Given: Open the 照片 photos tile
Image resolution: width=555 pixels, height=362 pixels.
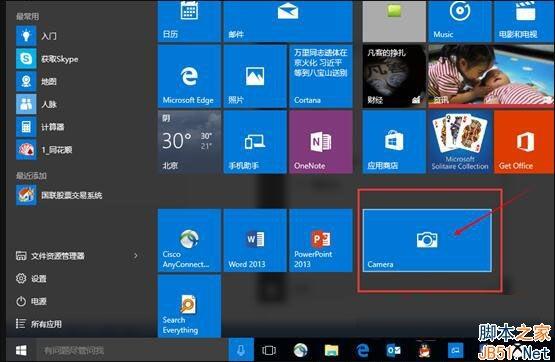Looking at the screenshot, I should click(x=255, y=76).
